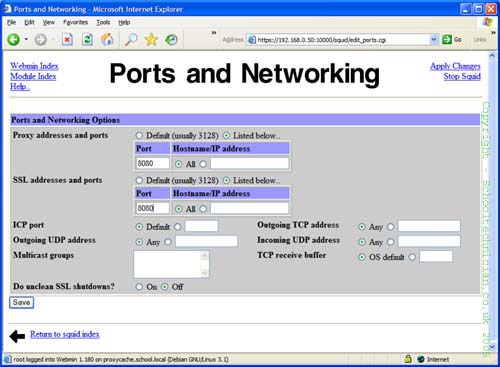Image resolution: width=500 pixels, height=367 pixels.
Task: Click the SSL Port field containing 8080
Action: 153,208
